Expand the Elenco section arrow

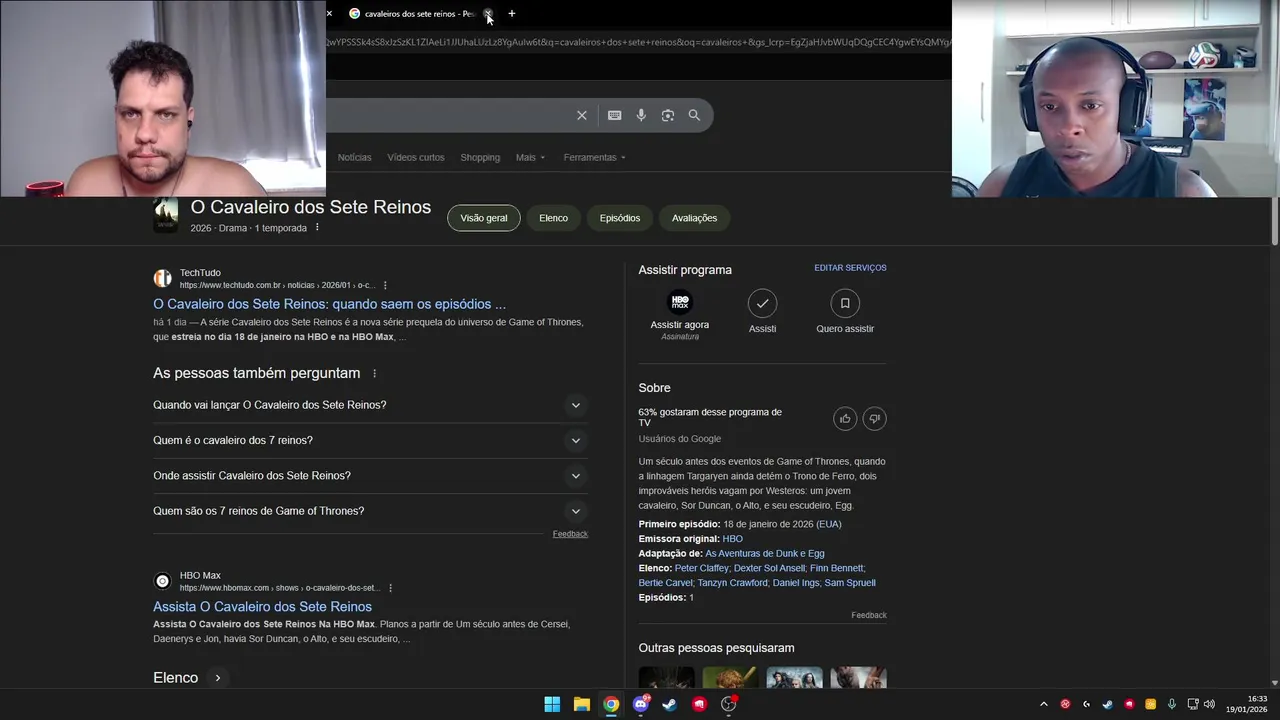[217, 678]
